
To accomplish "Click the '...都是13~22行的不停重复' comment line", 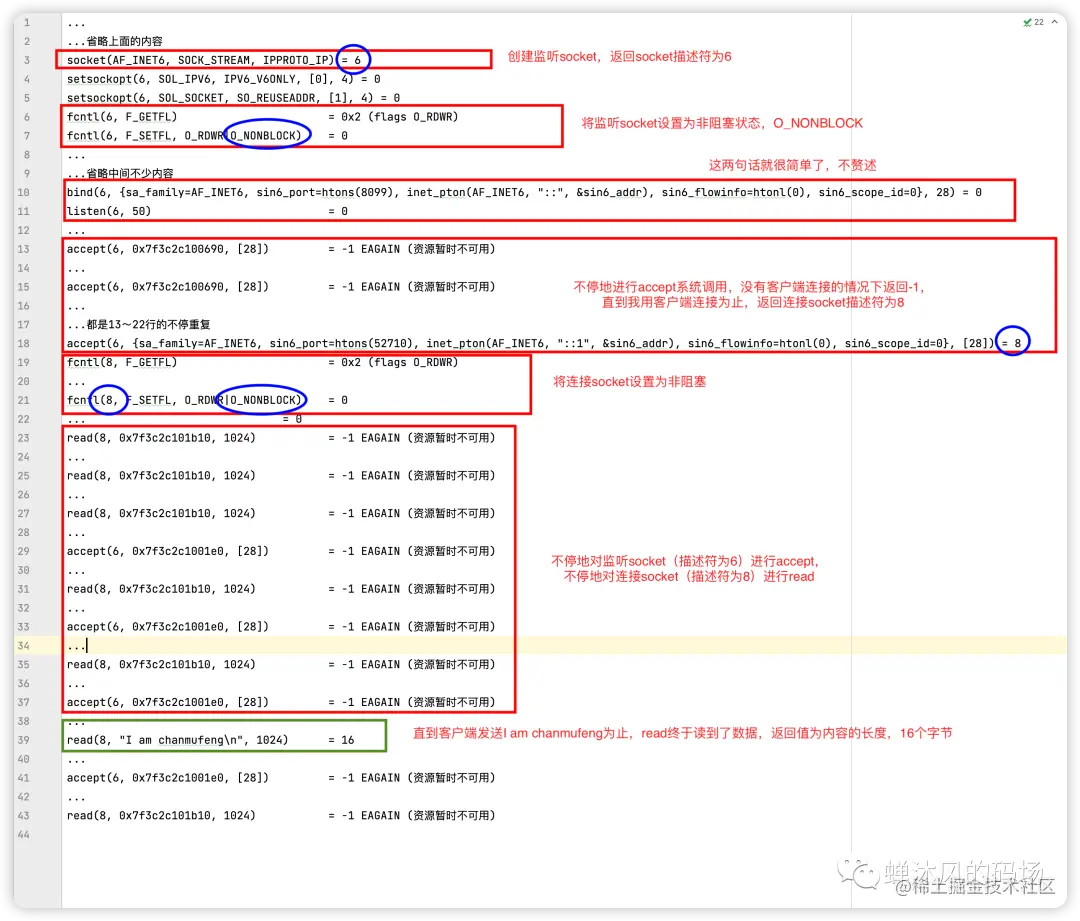I will click(x=138, y=324).
